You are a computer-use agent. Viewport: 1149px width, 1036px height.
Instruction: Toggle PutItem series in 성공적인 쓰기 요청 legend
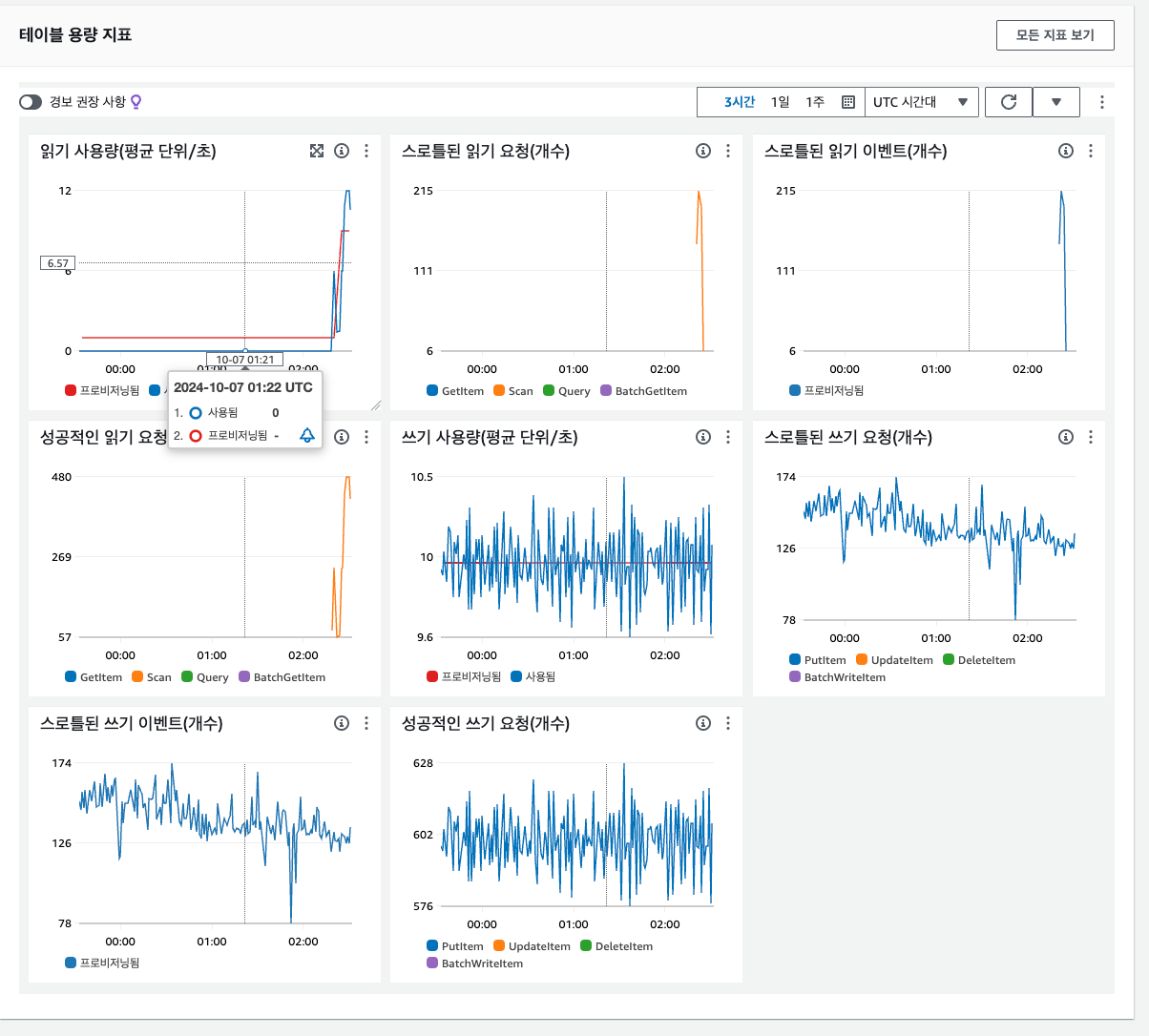tap(455, 946)
